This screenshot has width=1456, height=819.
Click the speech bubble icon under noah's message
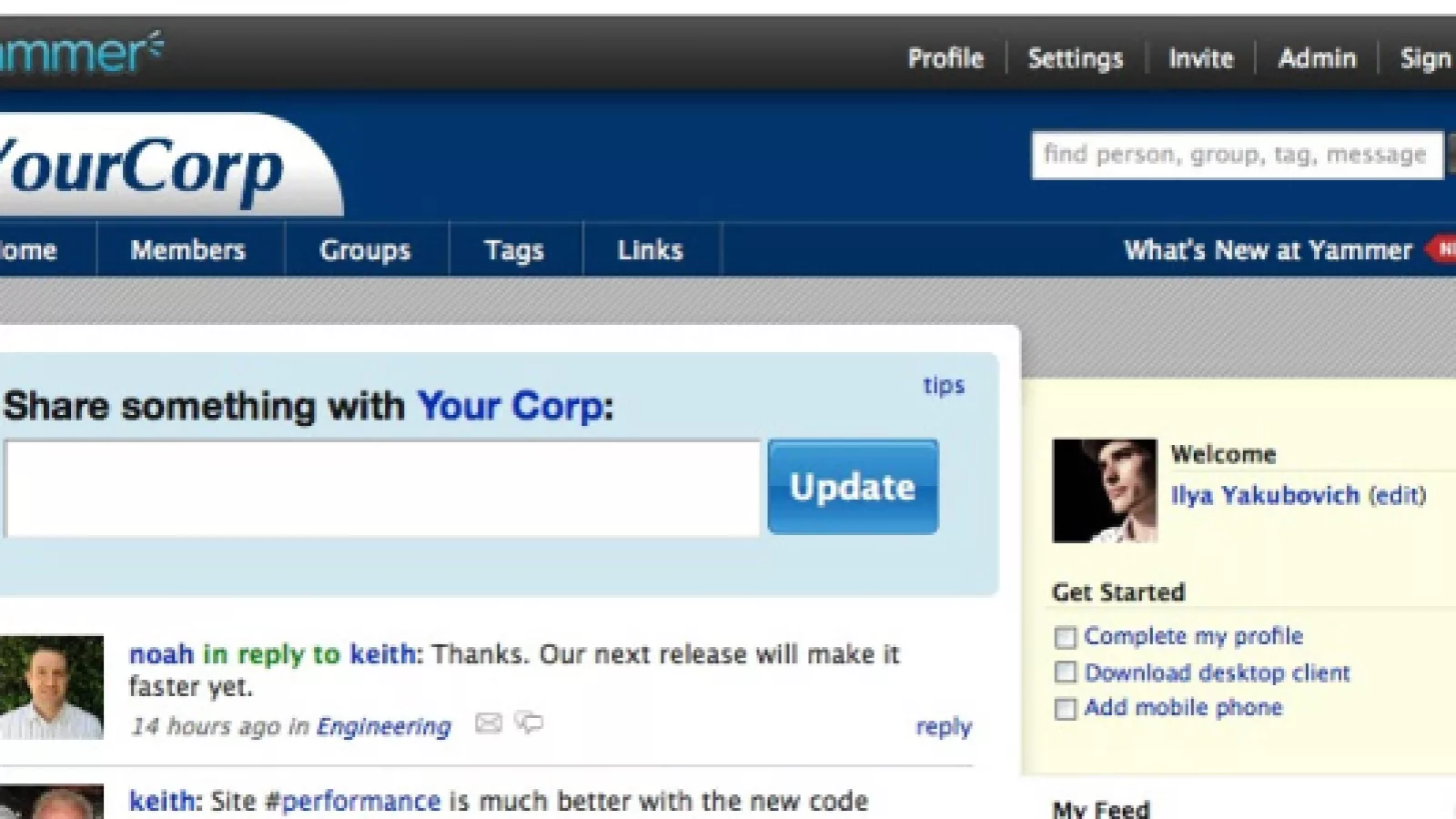(x=529, y=723)
